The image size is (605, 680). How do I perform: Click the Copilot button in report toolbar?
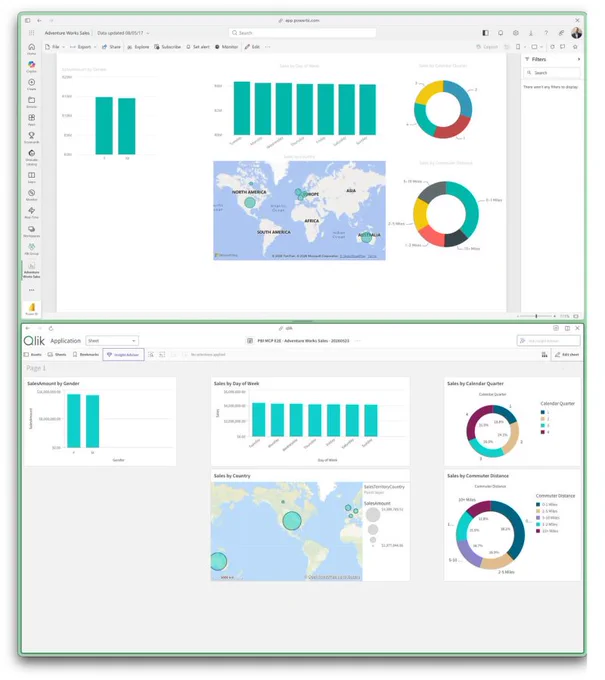click(487, 47)
